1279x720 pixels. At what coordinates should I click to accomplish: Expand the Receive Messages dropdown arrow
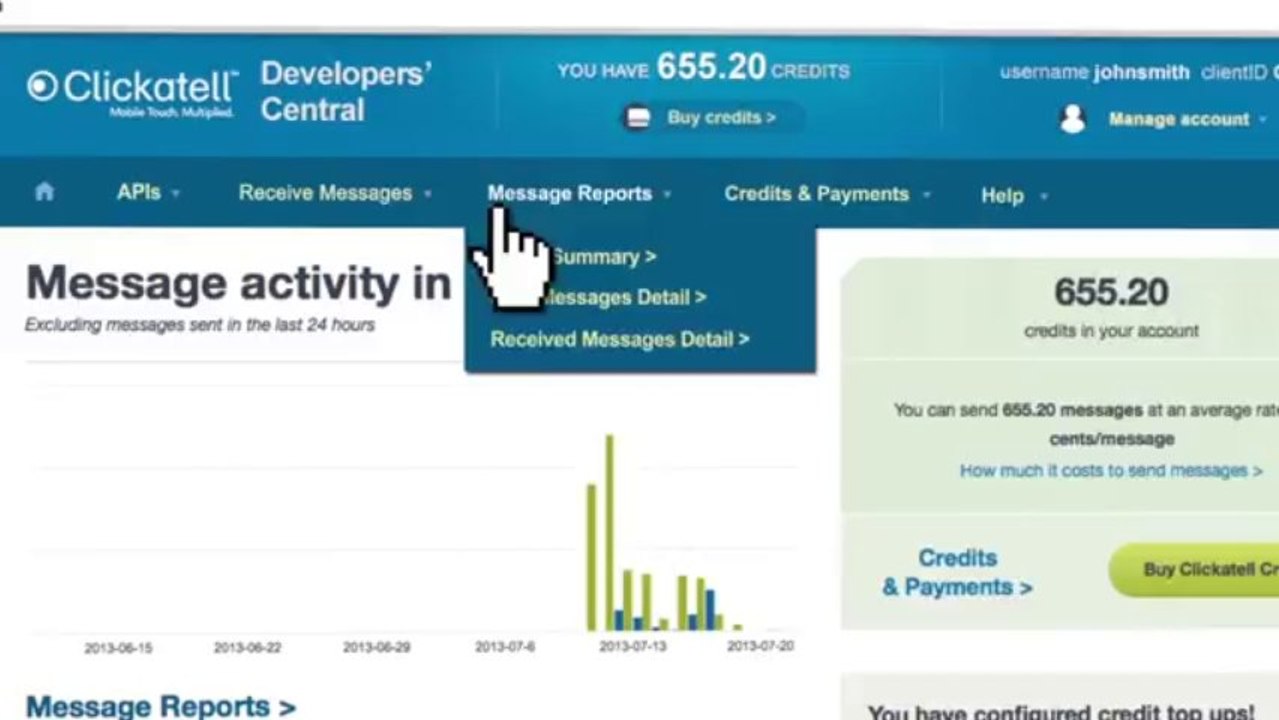[427, 195]
